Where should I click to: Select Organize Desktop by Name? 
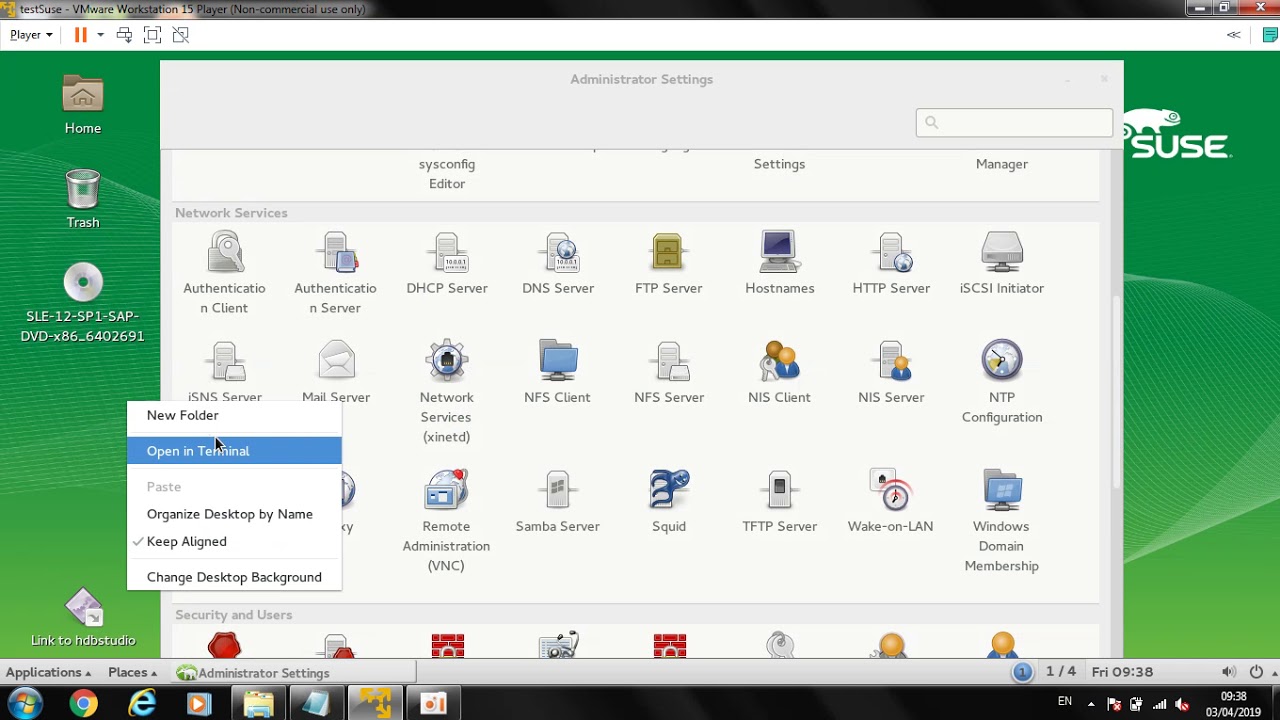[234, 514]
